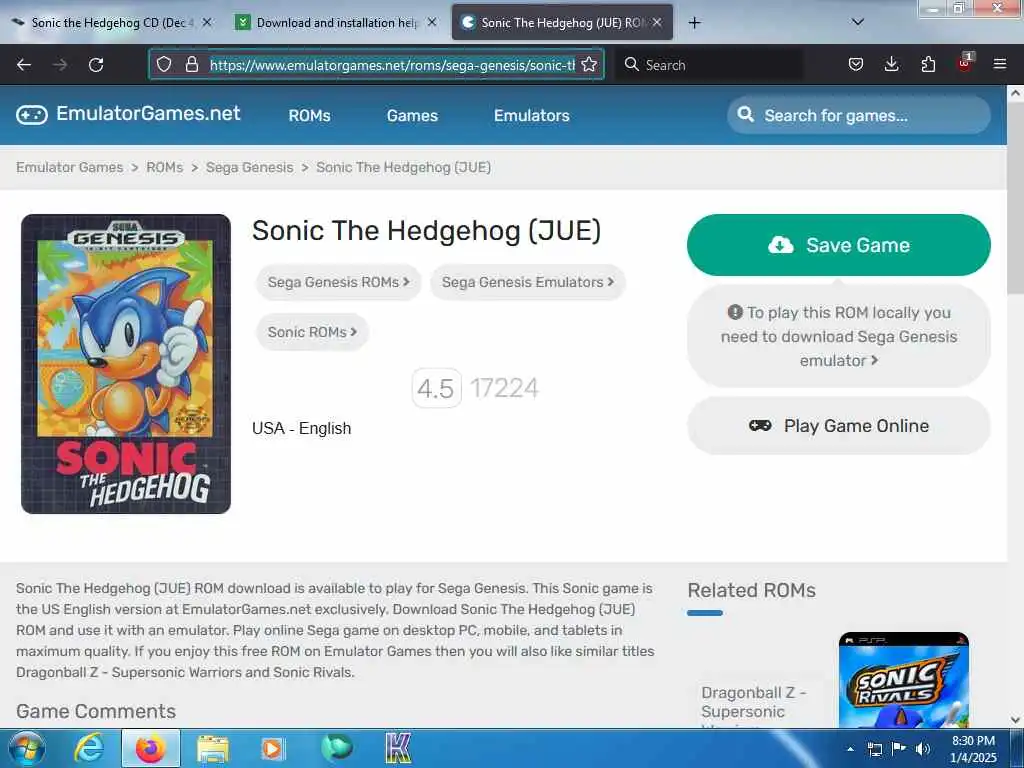Expand the list all tabs arrow
Image resolution: width=1024 pixels, height=768 pixels.
click(858, 22)
